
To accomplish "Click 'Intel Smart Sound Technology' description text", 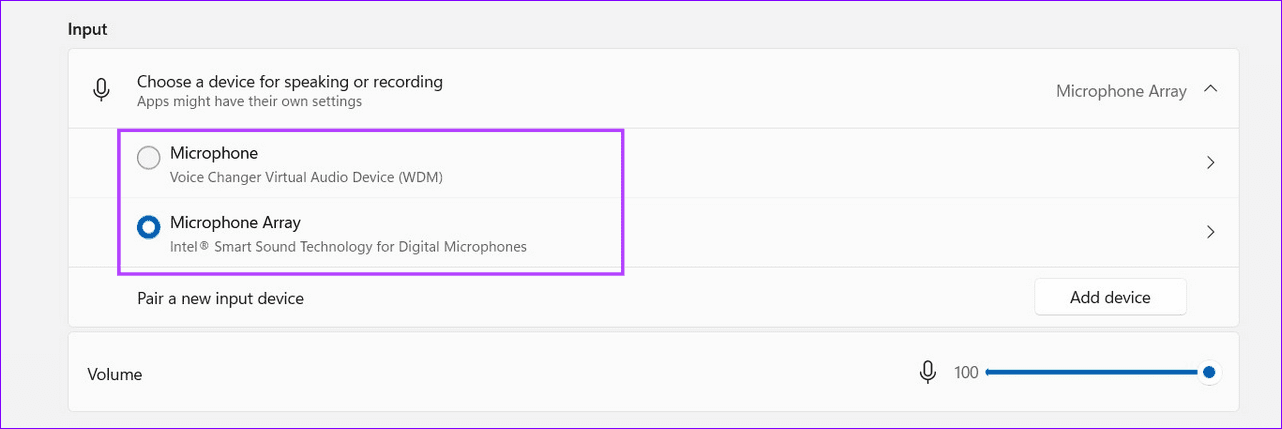I will (x=348, y=246).
